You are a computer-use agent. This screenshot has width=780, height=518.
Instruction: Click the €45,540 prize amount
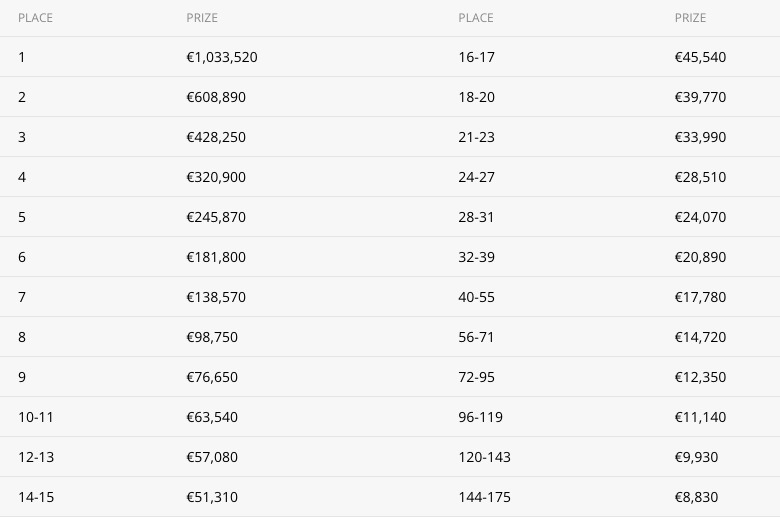[700, 57]
